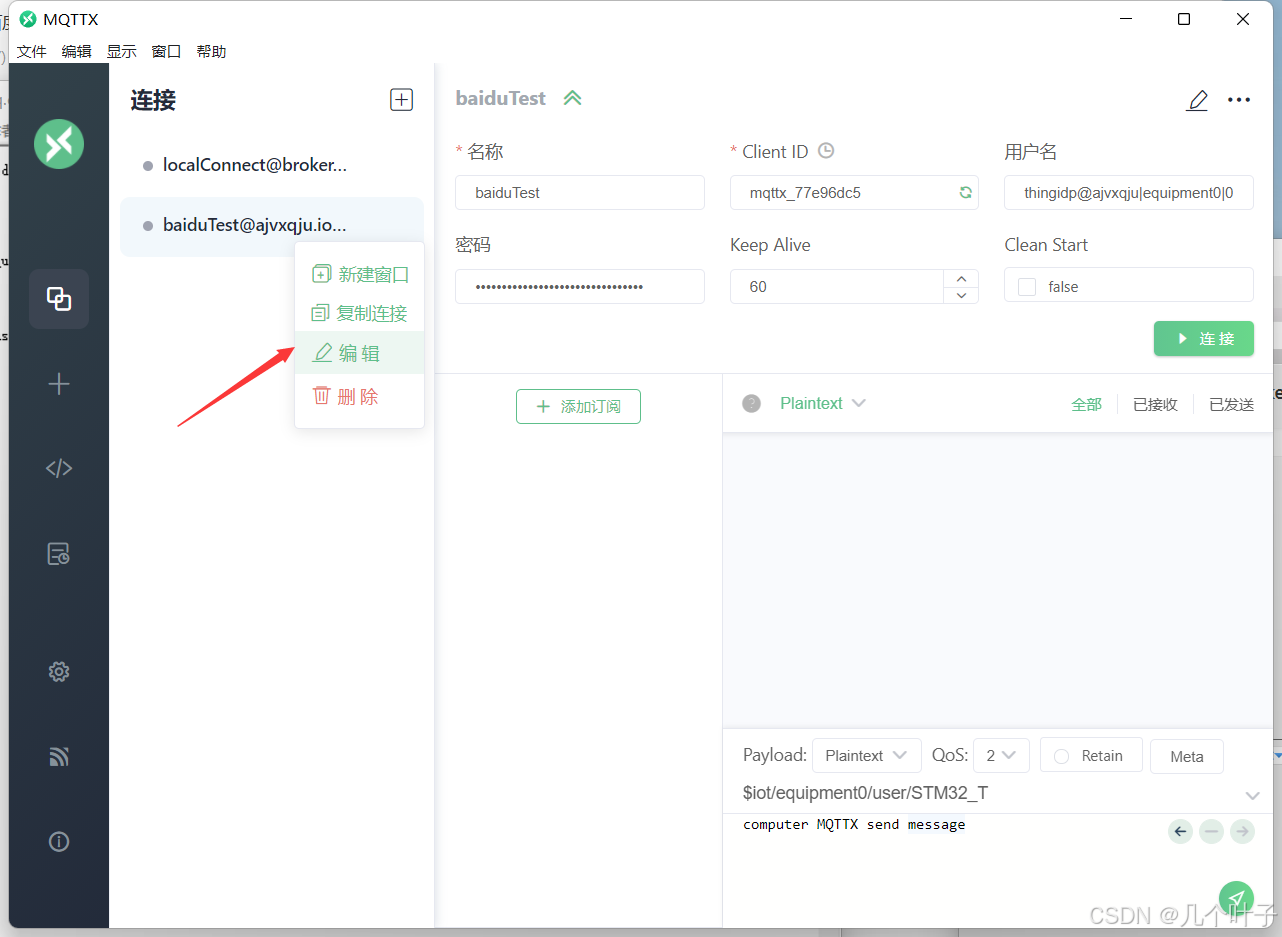Click the Keep Alive input showing 60
The height and width of the screenshot is (937, 1282).
coord(837,286)
